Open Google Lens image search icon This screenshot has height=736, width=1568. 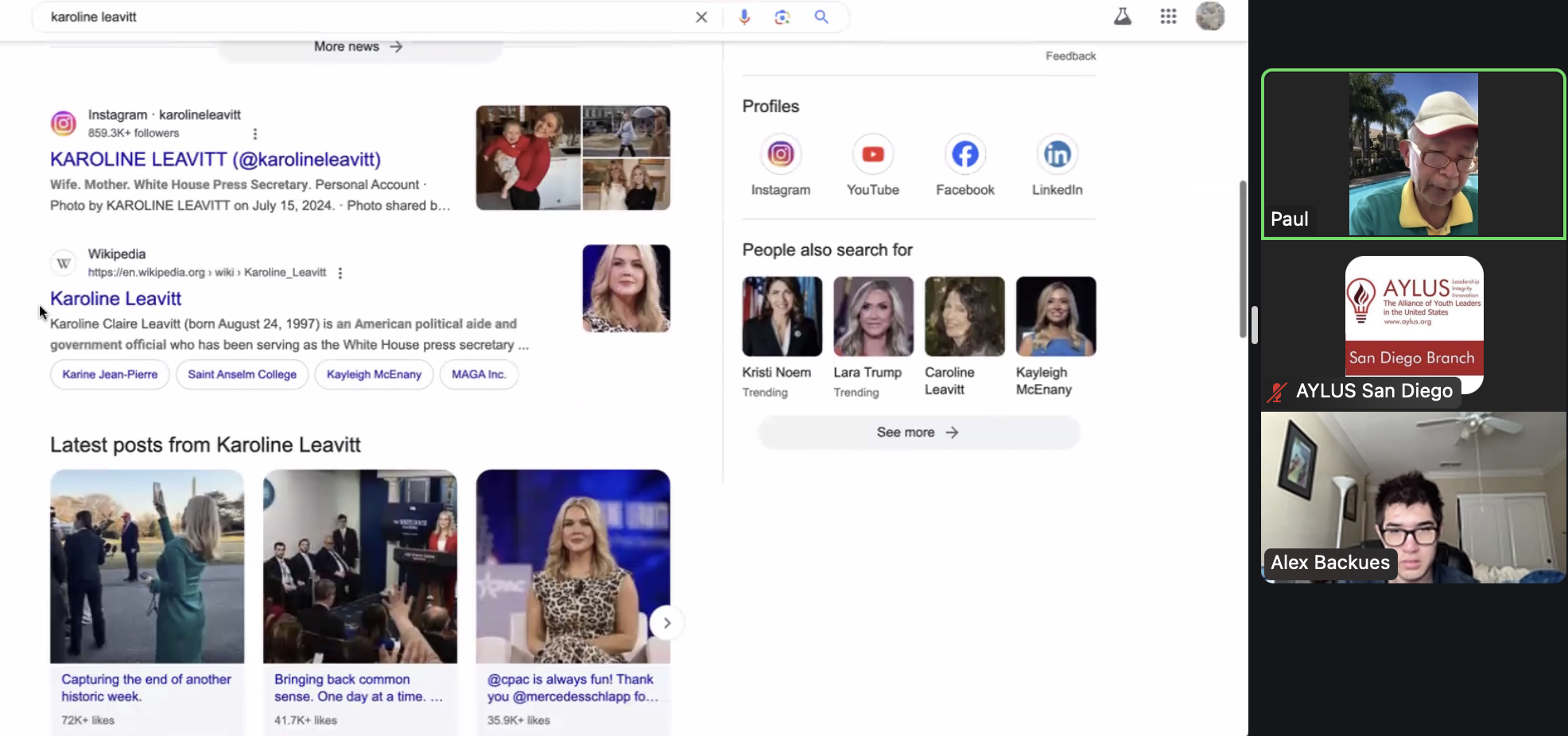[x=782, y=17]
